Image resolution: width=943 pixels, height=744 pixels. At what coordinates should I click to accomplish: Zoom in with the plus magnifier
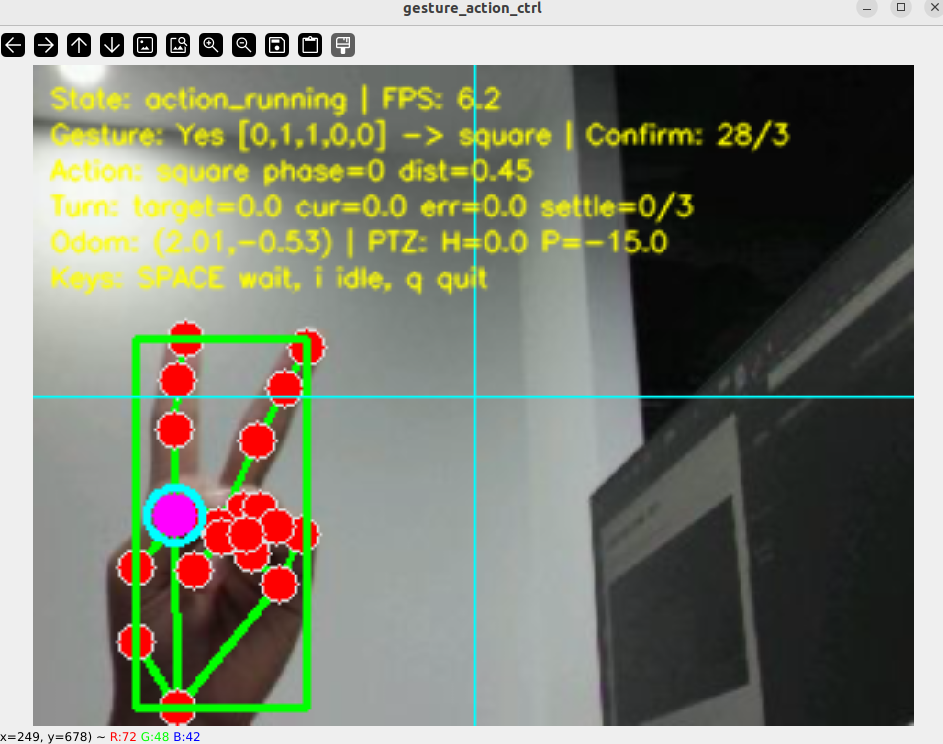pyautogui.click(x=211, y=45)
